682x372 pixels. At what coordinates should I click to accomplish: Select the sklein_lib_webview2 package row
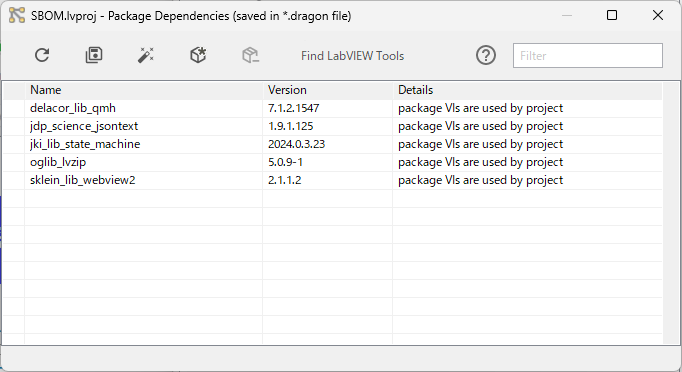point(333,180)
